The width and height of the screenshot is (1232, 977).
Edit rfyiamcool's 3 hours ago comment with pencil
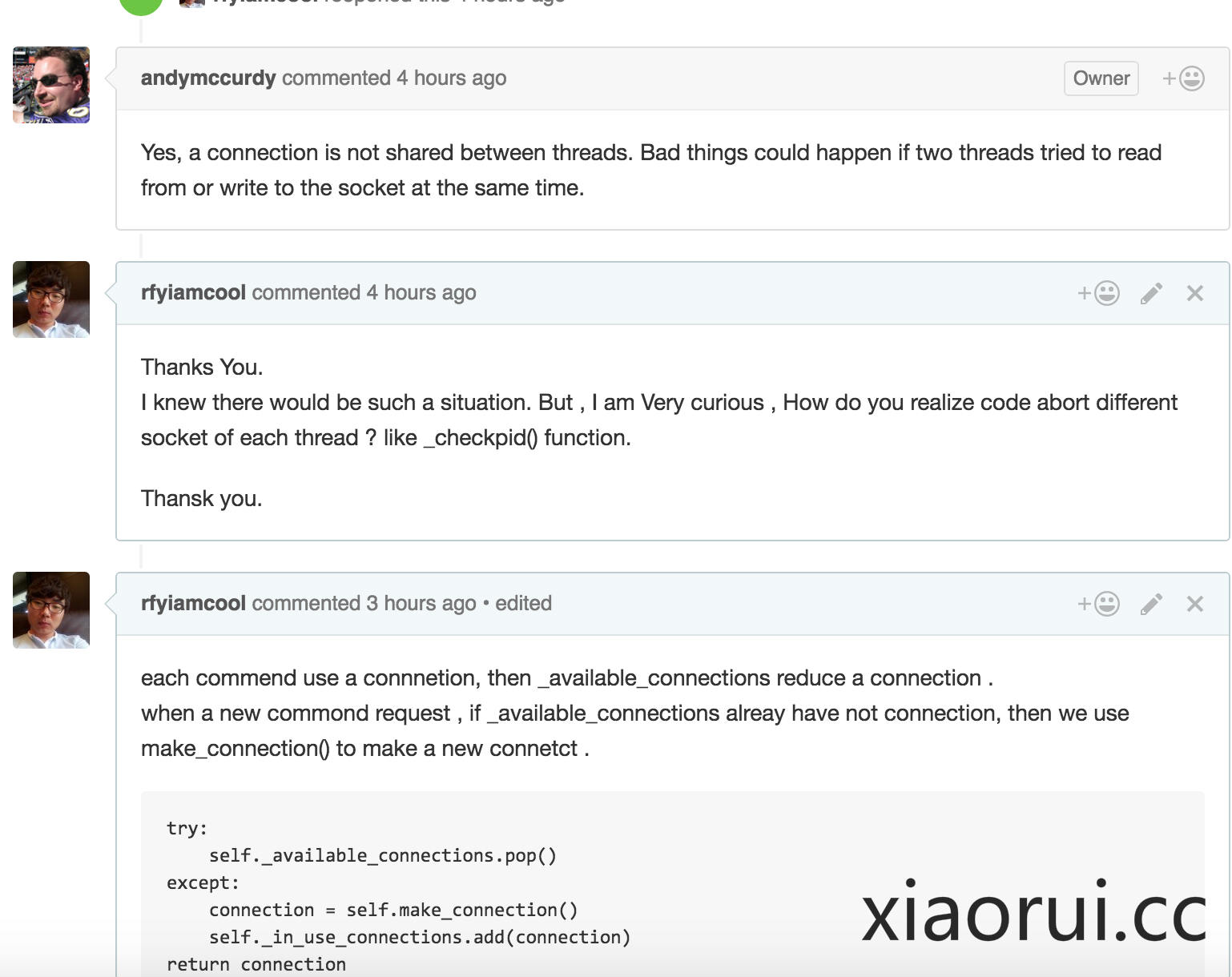point(1151,604)
